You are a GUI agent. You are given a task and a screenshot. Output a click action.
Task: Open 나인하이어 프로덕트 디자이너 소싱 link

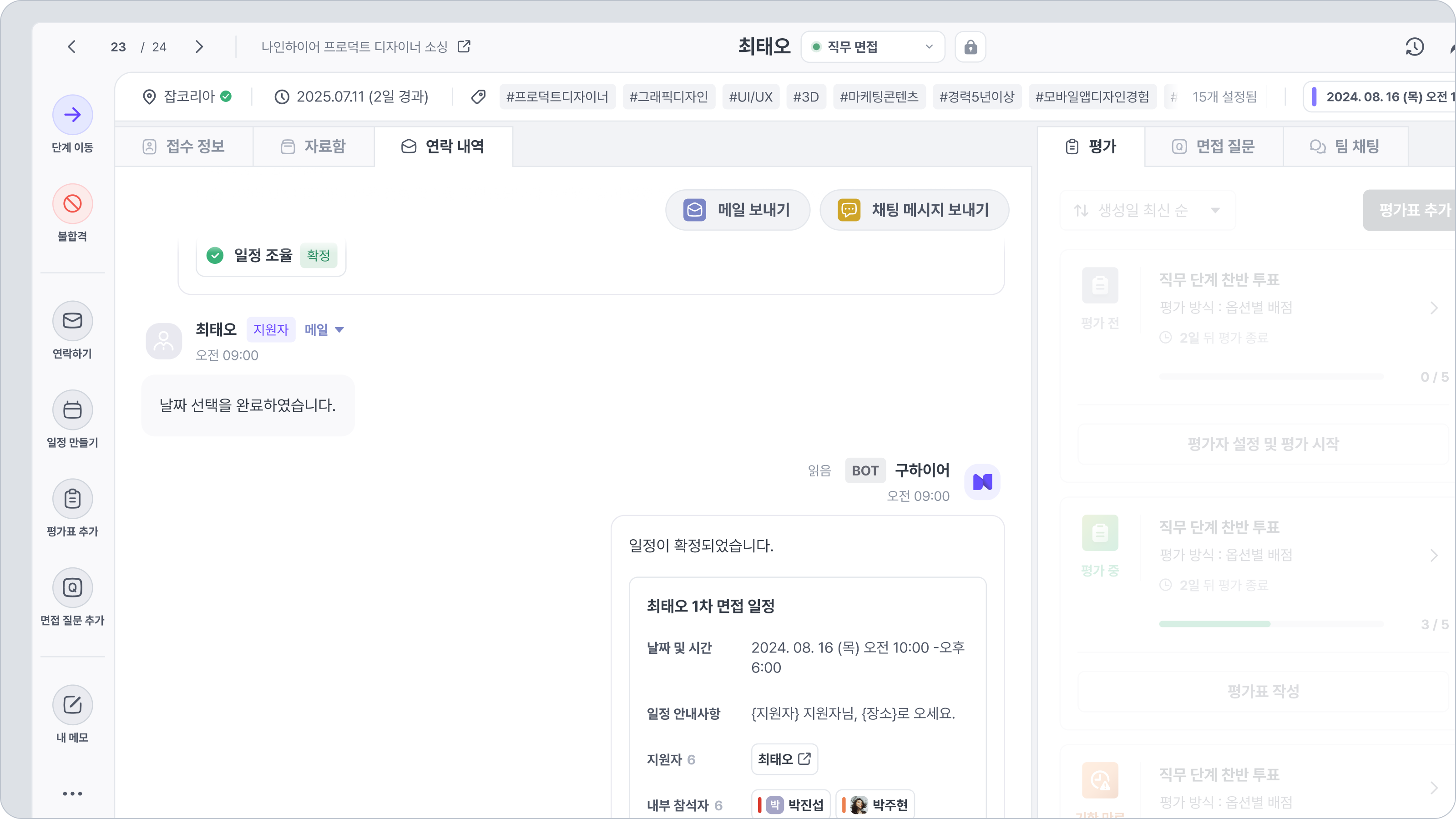[366, 47]
